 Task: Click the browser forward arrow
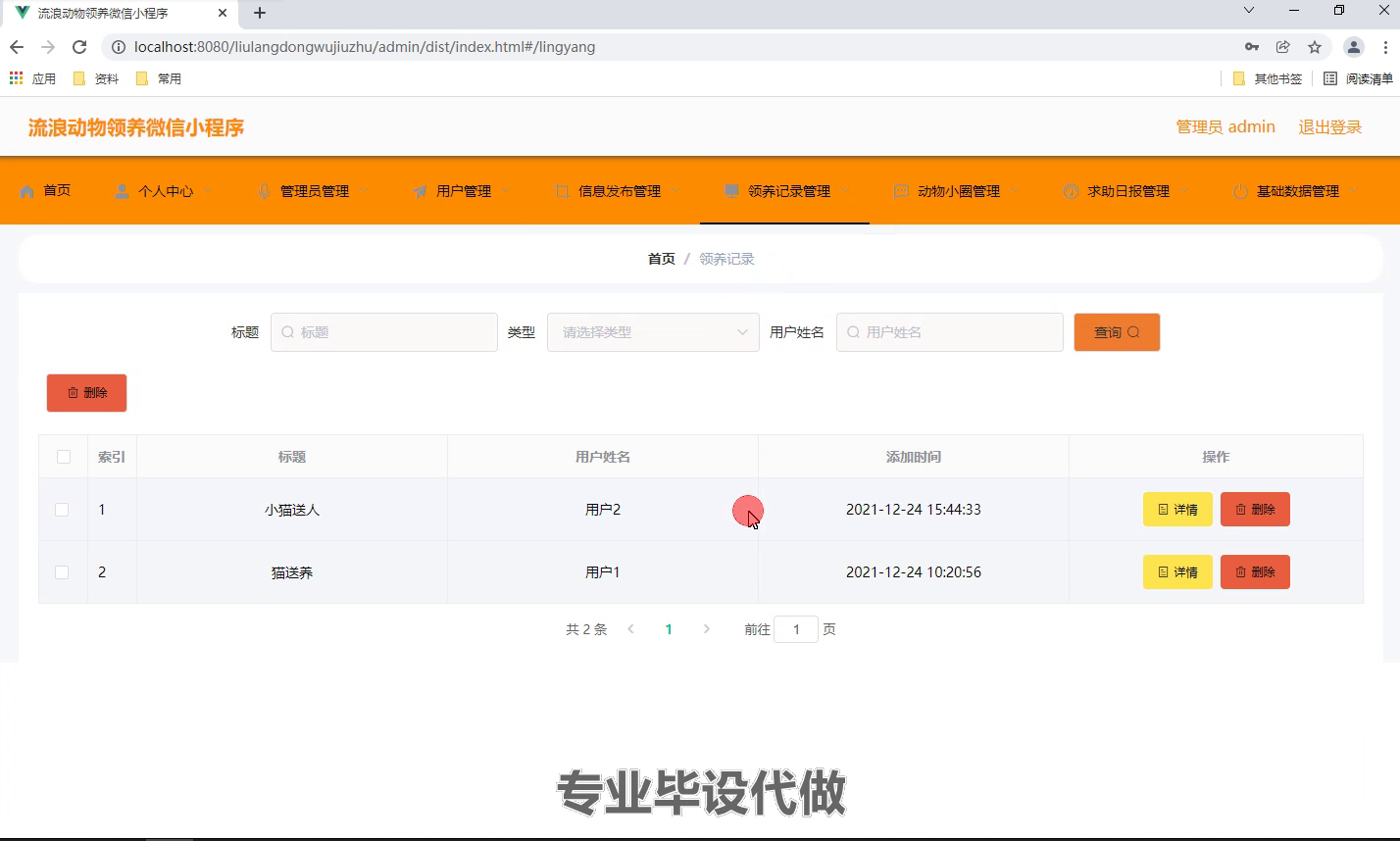click(x=48, y=47)
